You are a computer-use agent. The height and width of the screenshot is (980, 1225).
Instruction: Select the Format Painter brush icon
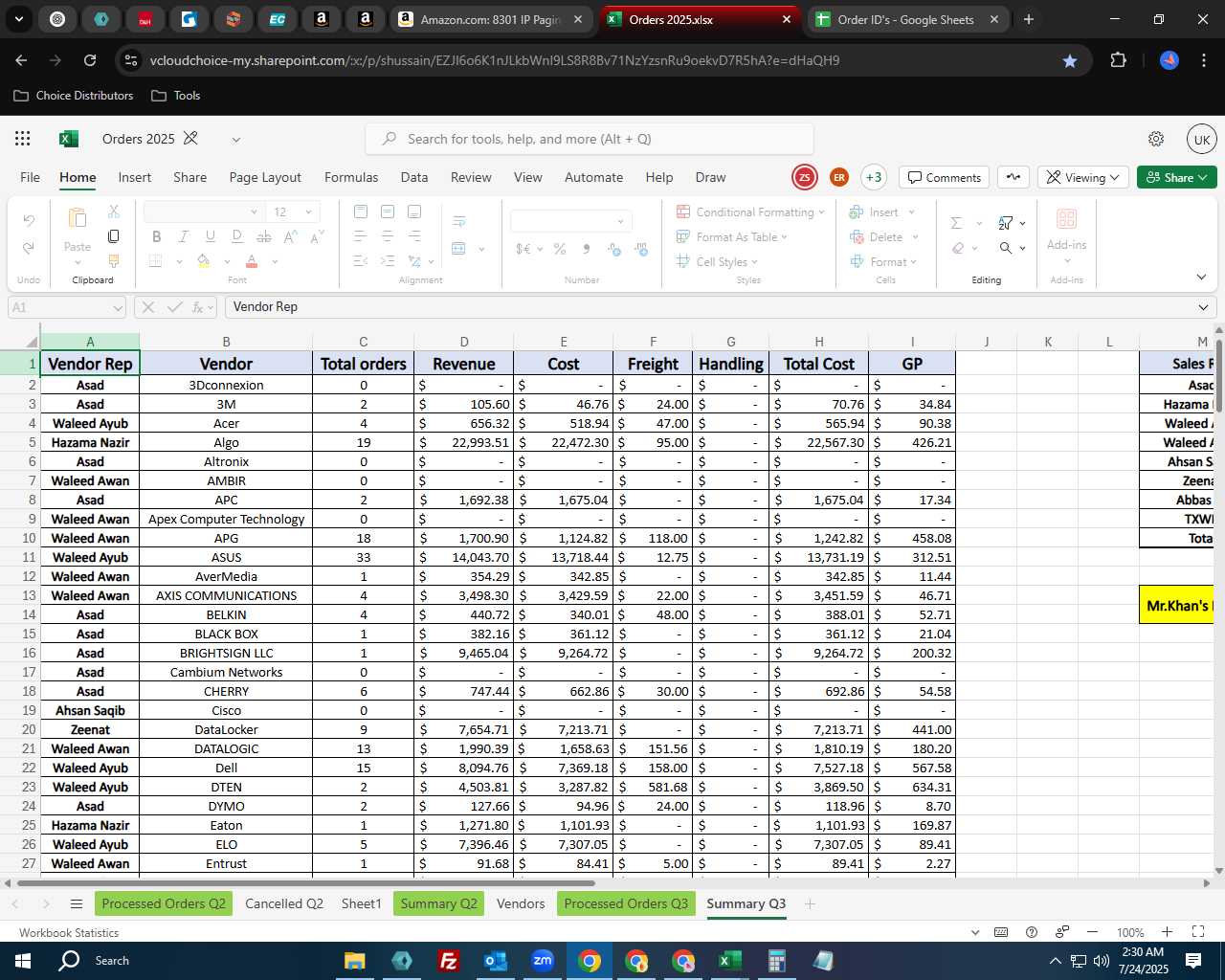[x=113, y=261]
